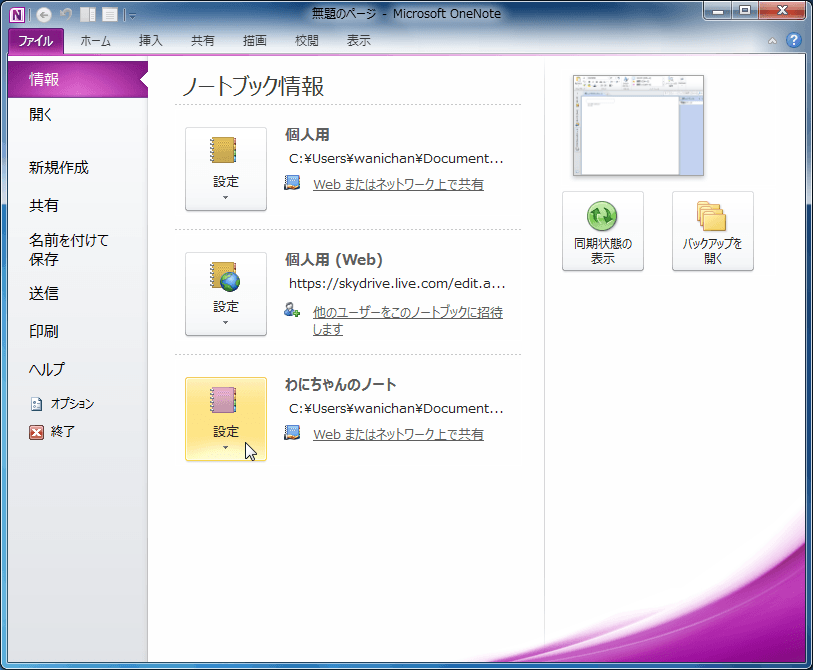Viewport: 813px width, 670px height.
Task: Click the file path under 個人用
Action: click(396, 159)
